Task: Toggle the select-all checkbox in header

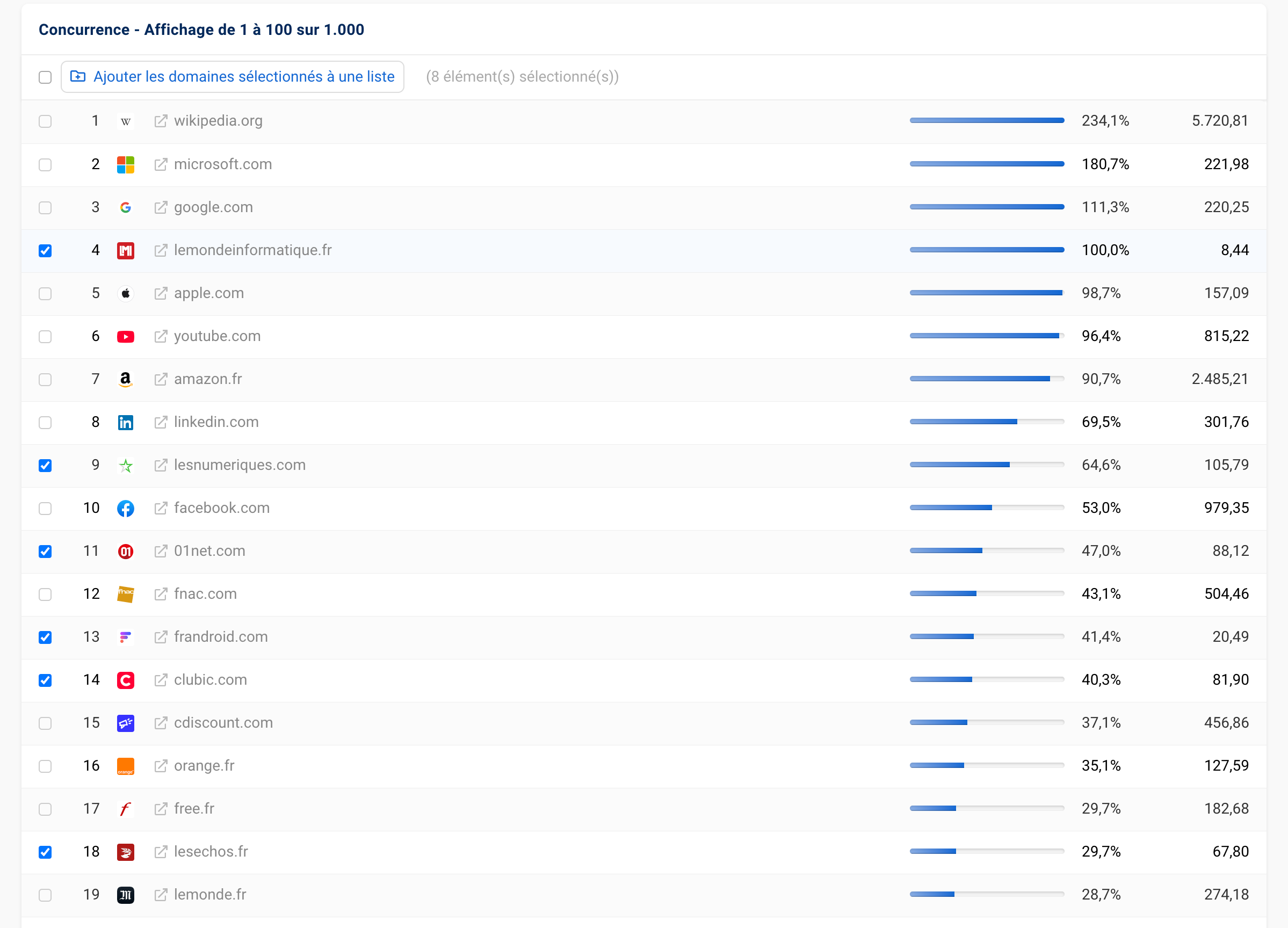Action: click(46, 77)
